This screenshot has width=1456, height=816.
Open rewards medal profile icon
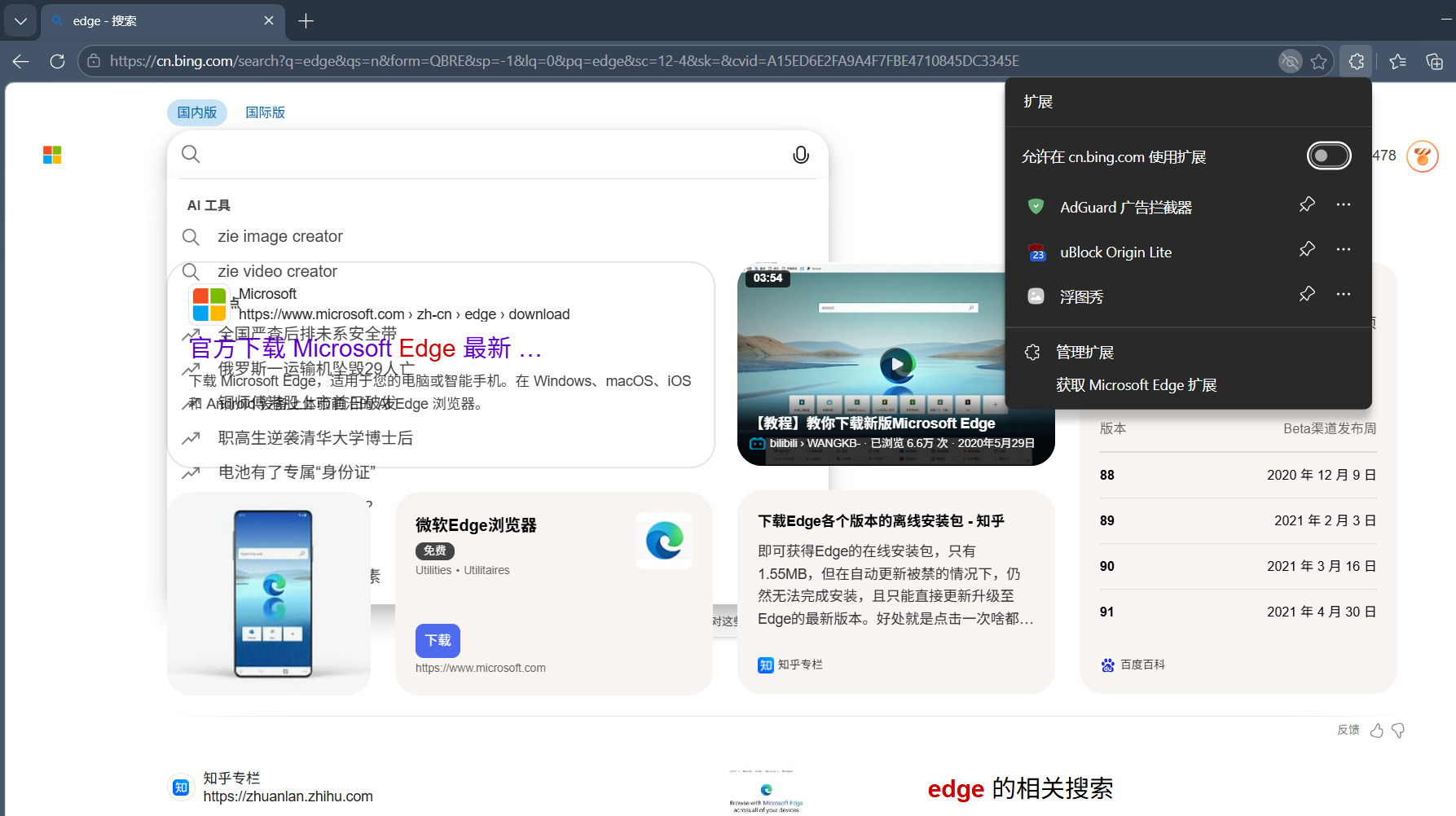click(x=1423, y=156)
